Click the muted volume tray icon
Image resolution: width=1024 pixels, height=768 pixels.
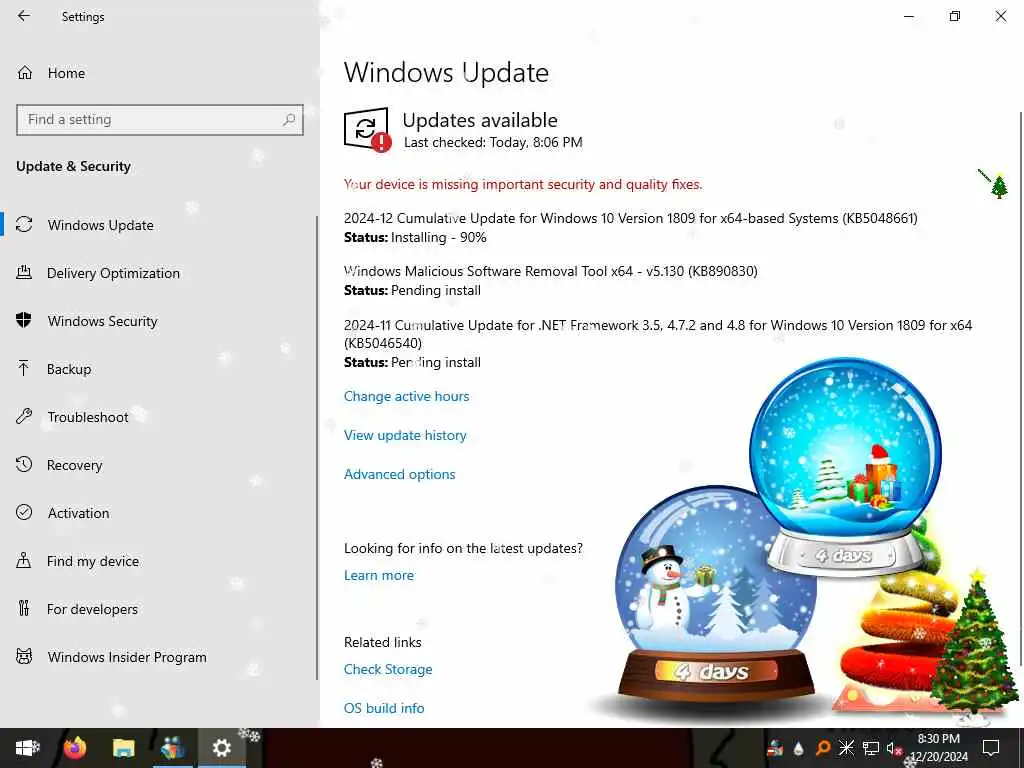point(893,749)
